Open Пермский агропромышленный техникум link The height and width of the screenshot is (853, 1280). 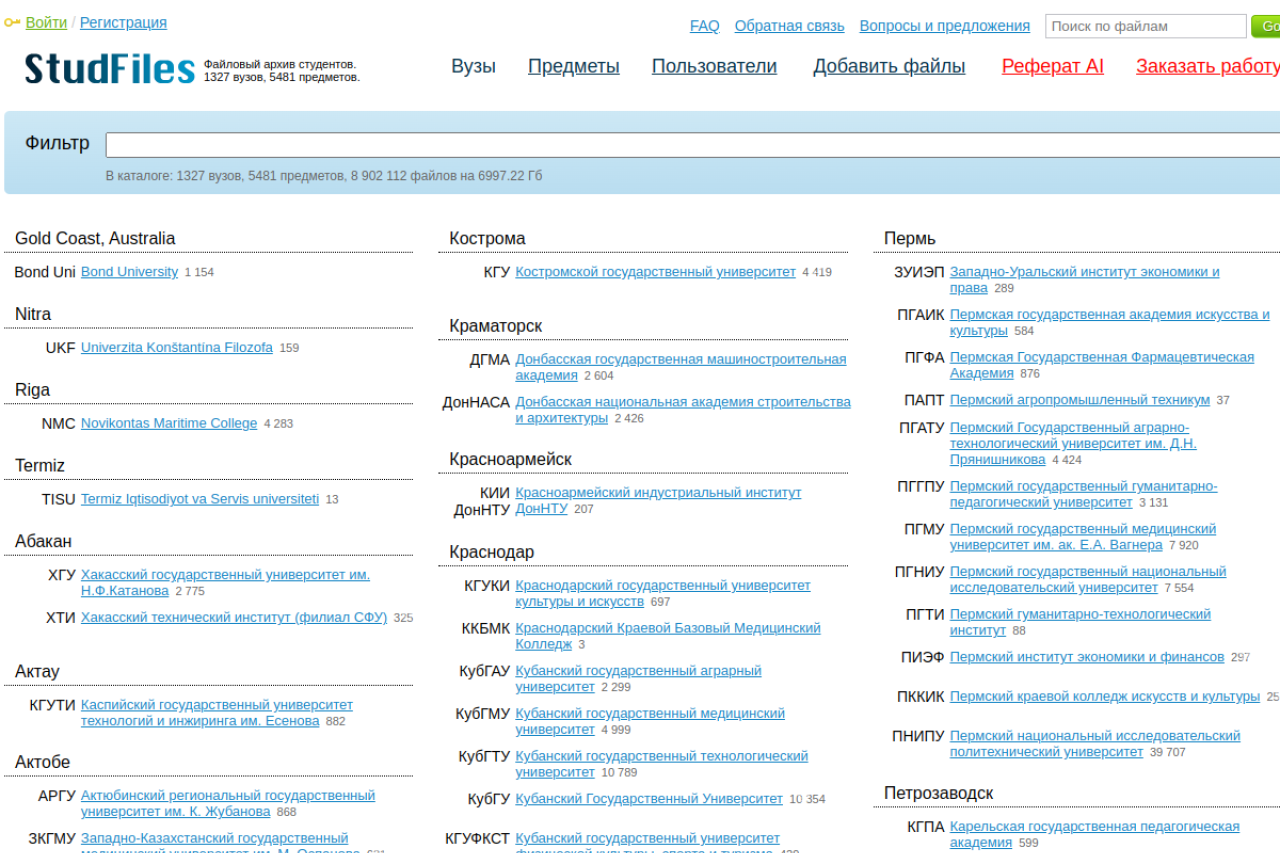point(1080,400)
